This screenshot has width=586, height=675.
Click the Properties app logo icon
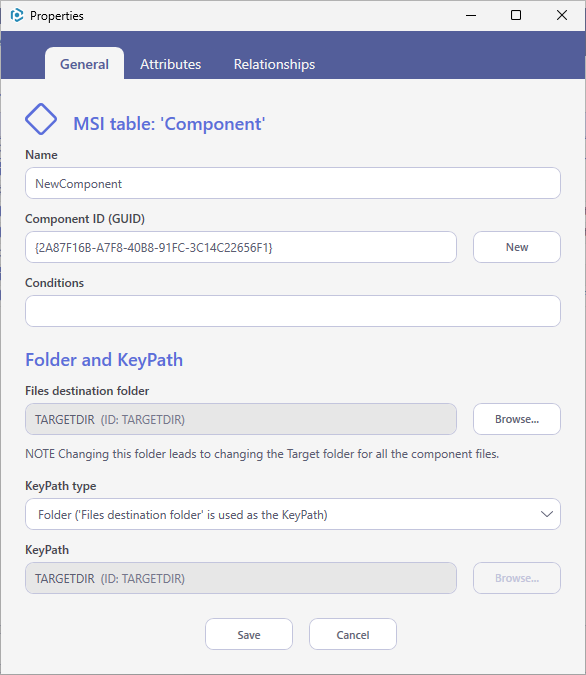[x=17, y=15]
